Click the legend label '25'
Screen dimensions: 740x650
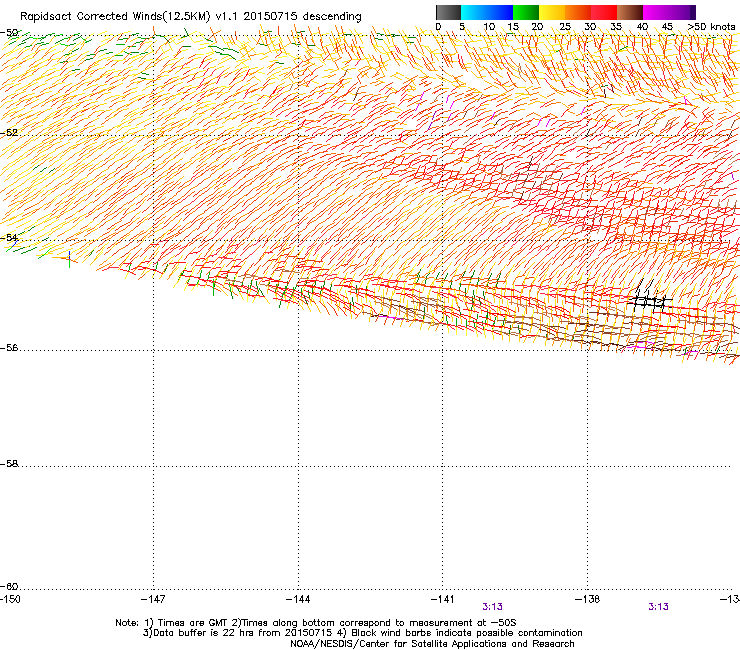(565, 27)
